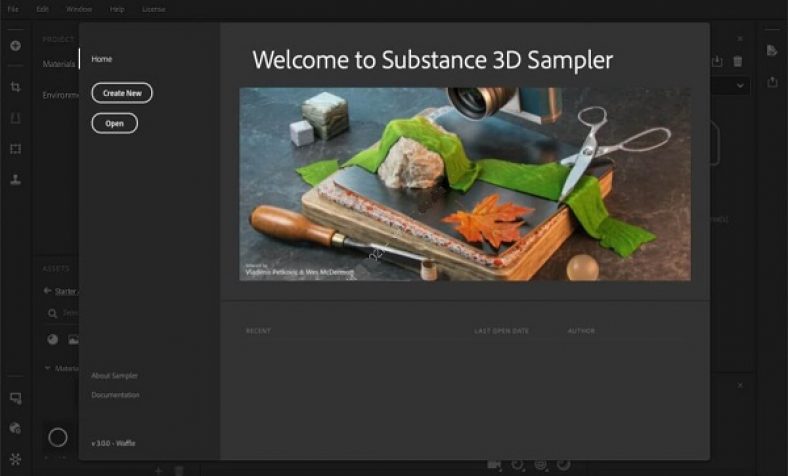This screenshot has width=788, height=476.
Task: Open the dropdown chevron in right panel
Action: 740,85
